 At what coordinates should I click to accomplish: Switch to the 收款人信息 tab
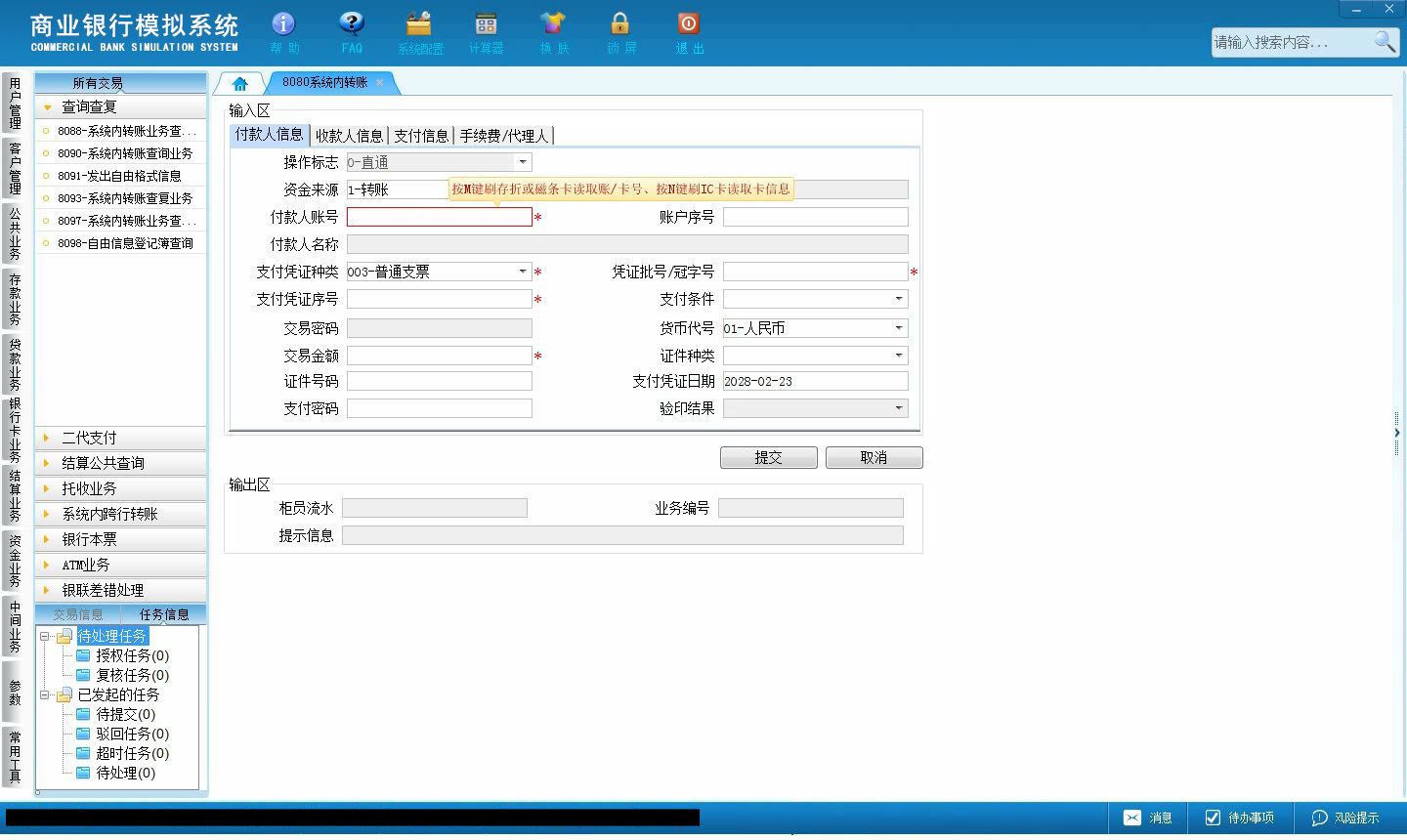click(349, 136)
